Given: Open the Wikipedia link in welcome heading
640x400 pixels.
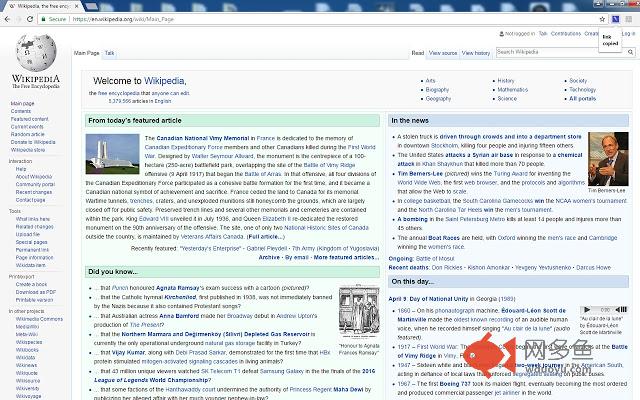Looking at the screenshot, I should click(x=164, y=81).
